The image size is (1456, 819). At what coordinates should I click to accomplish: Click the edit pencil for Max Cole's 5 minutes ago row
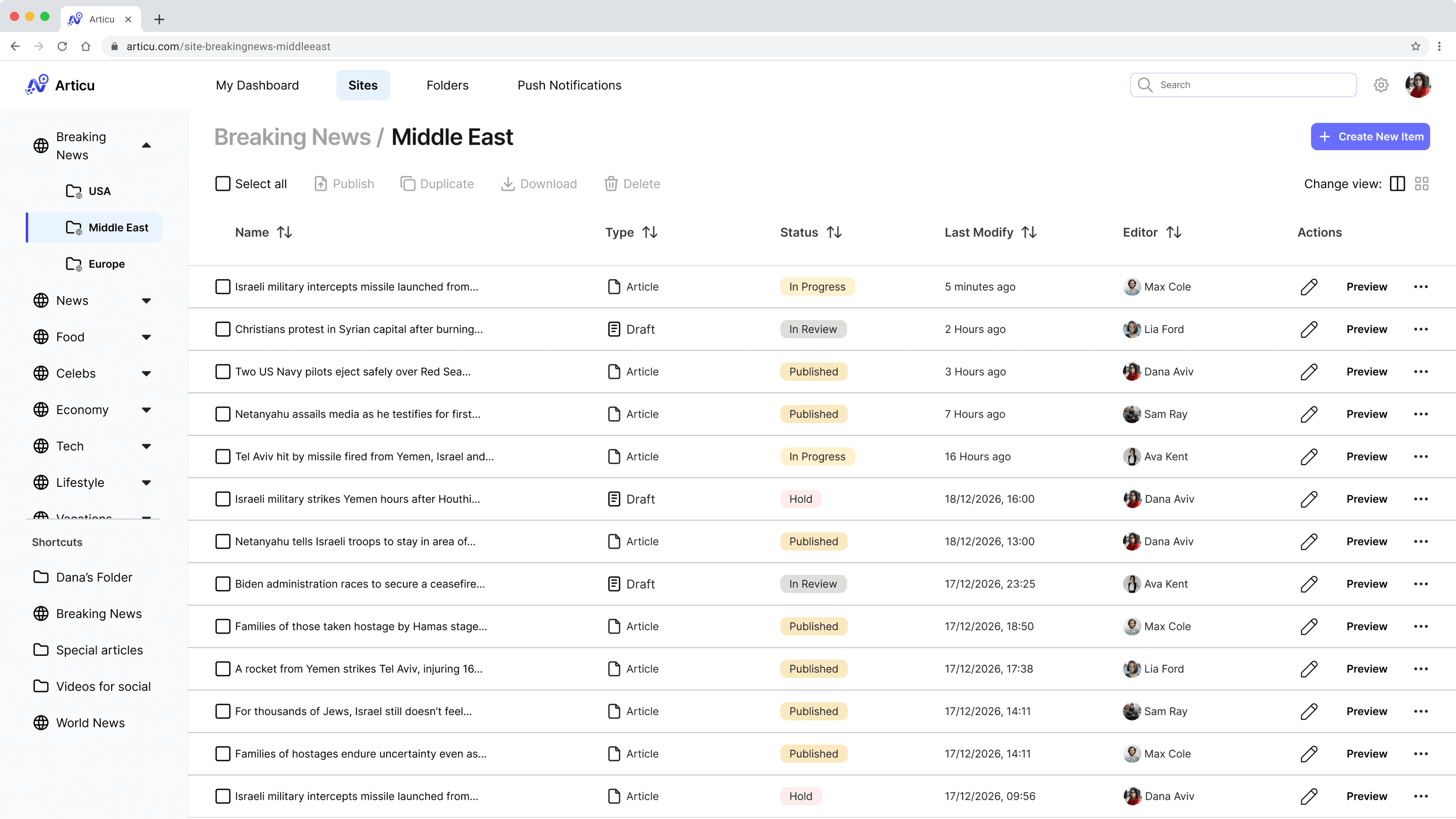click(1308, 287)
